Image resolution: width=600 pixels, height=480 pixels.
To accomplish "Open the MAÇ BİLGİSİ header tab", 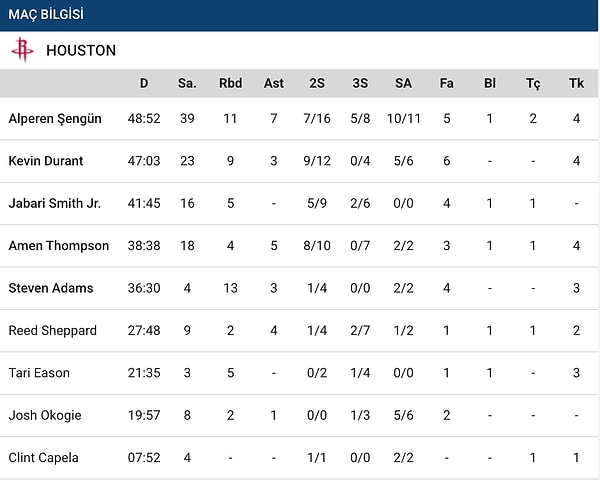I will [46, 14].
